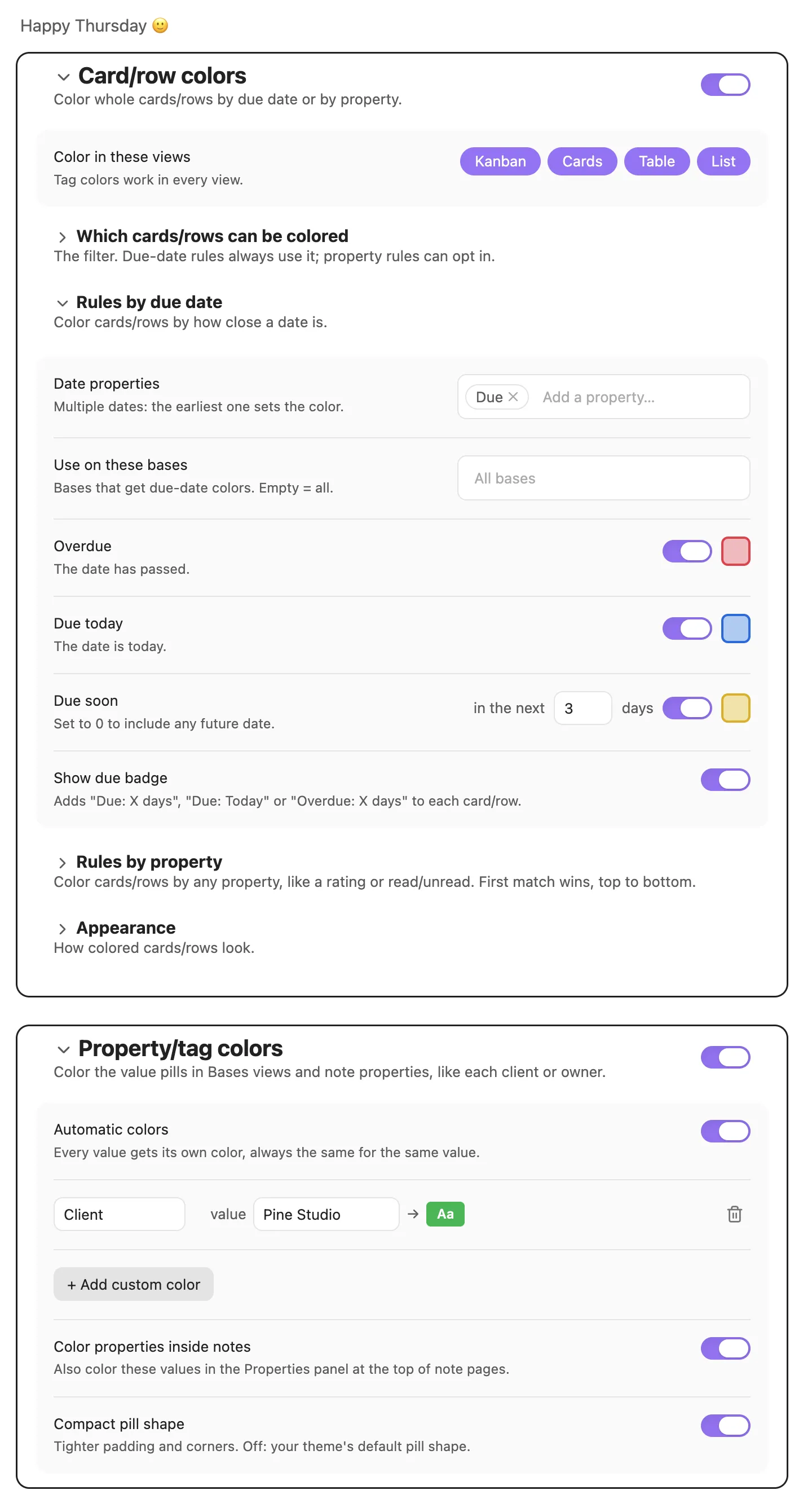Viewport: 812px width, 1512px height.
Task: Collapse Property/tag colors section
Action: click(63, 1049)
